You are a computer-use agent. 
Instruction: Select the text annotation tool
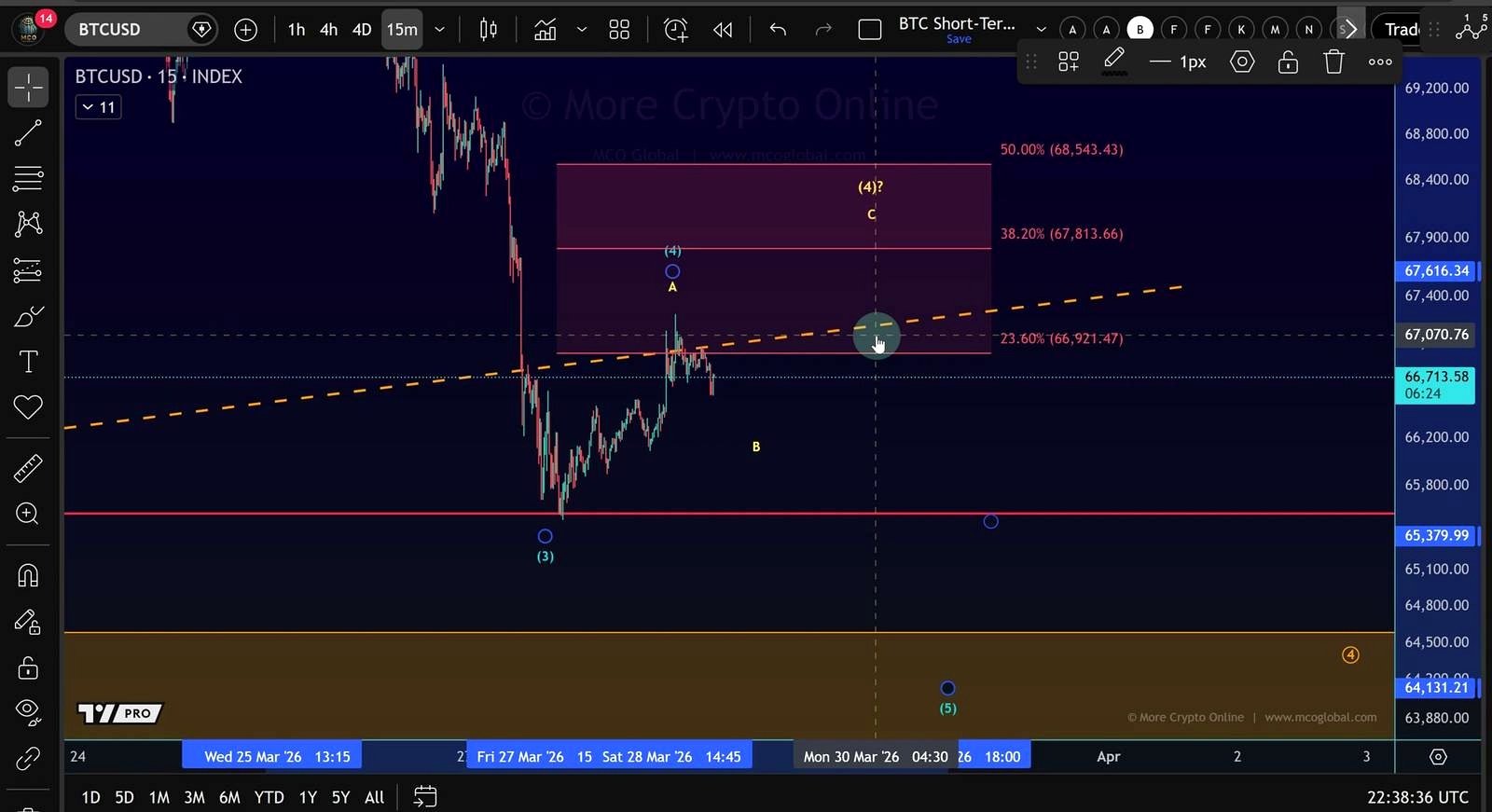tap(28, 362)
